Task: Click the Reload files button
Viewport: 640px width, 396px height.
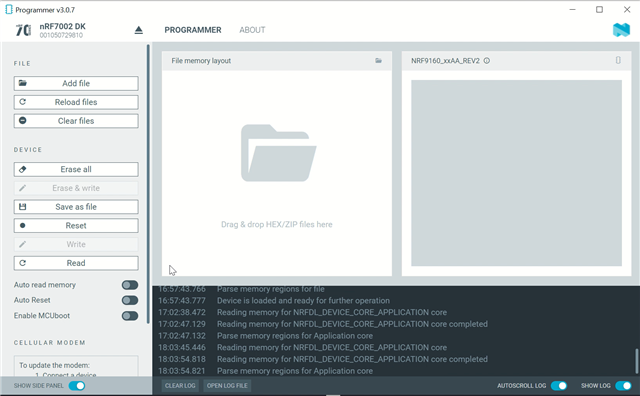Action: (x=76, y=102)
